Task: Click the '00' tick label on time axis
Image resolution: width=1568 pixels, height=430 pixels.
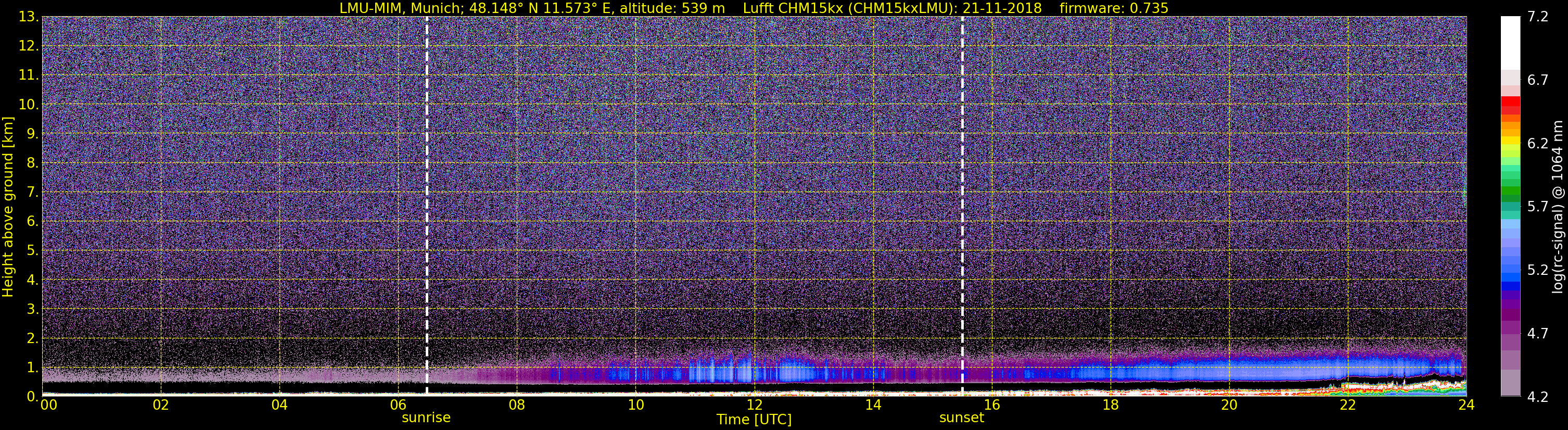Action: click(48, 405)
